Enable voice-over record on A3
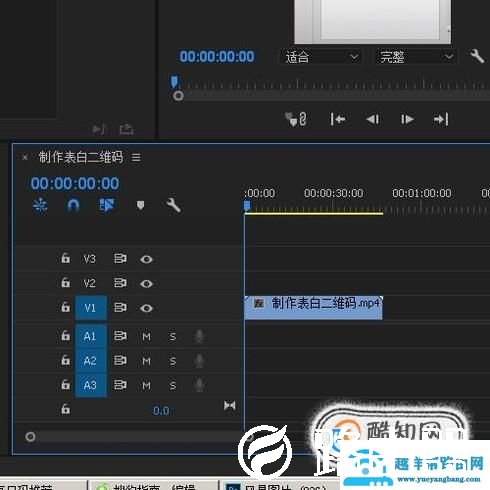 click(199, 385)
